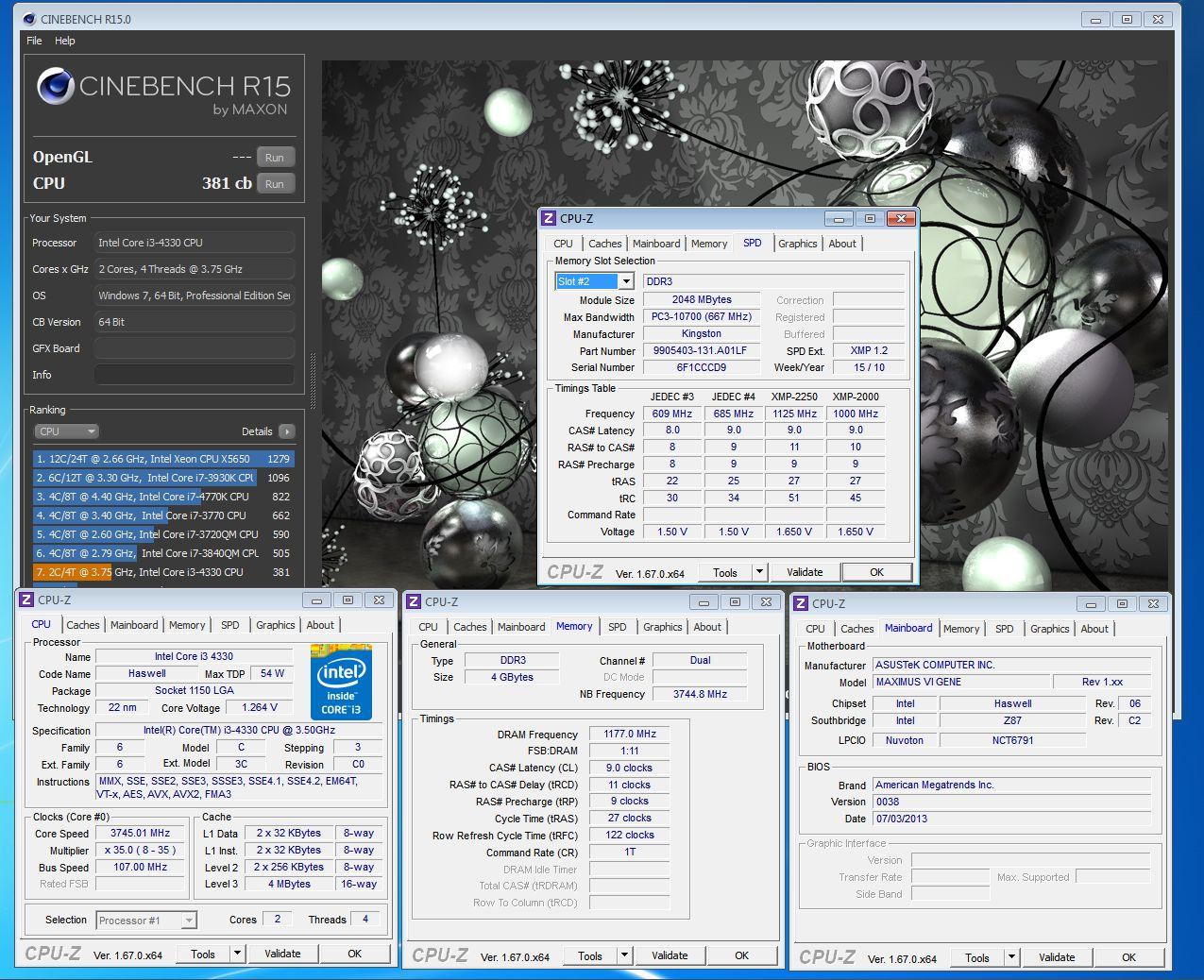The image size is (1204, 980).
Task: Switch to the Graphics tab in the SPD window
Action: click(x=797, y=244)
